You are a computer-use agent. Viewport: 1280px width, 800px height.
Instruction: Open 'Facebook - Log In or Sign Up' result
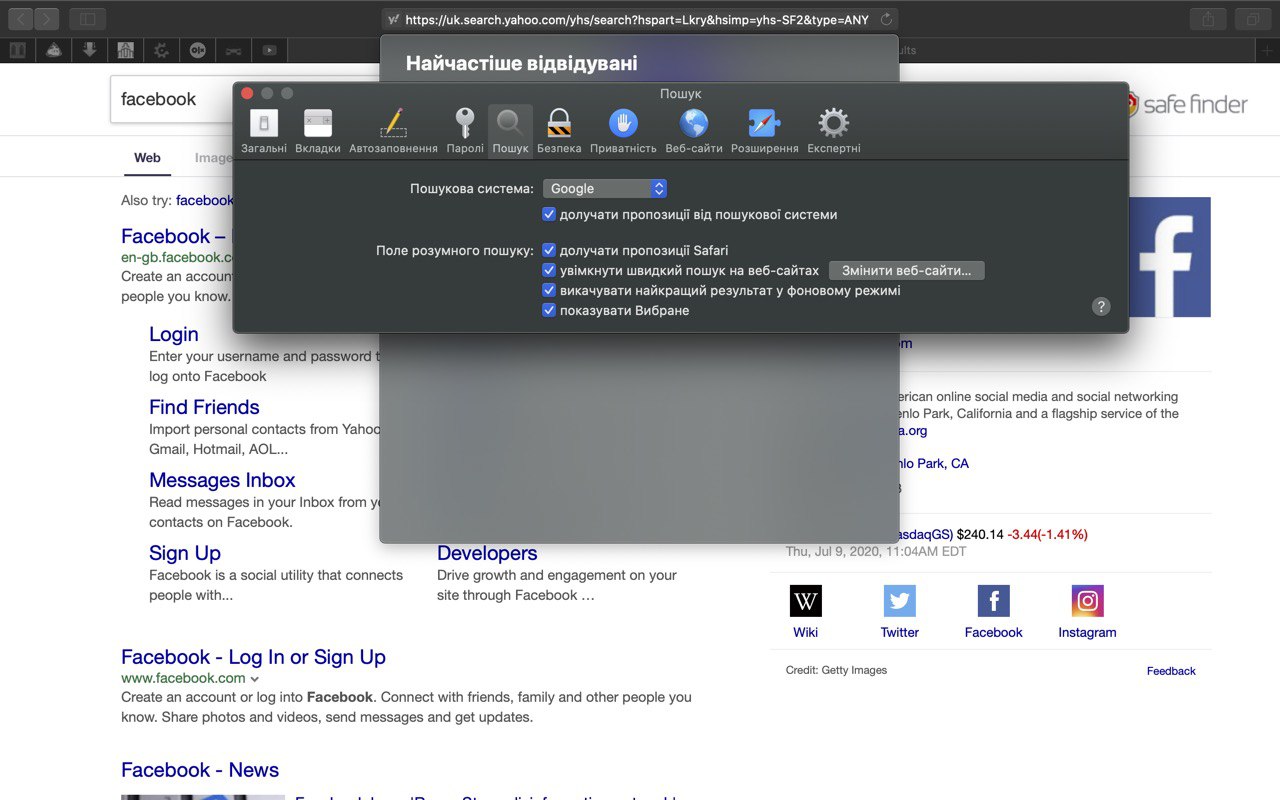click(x=253, y=657)
